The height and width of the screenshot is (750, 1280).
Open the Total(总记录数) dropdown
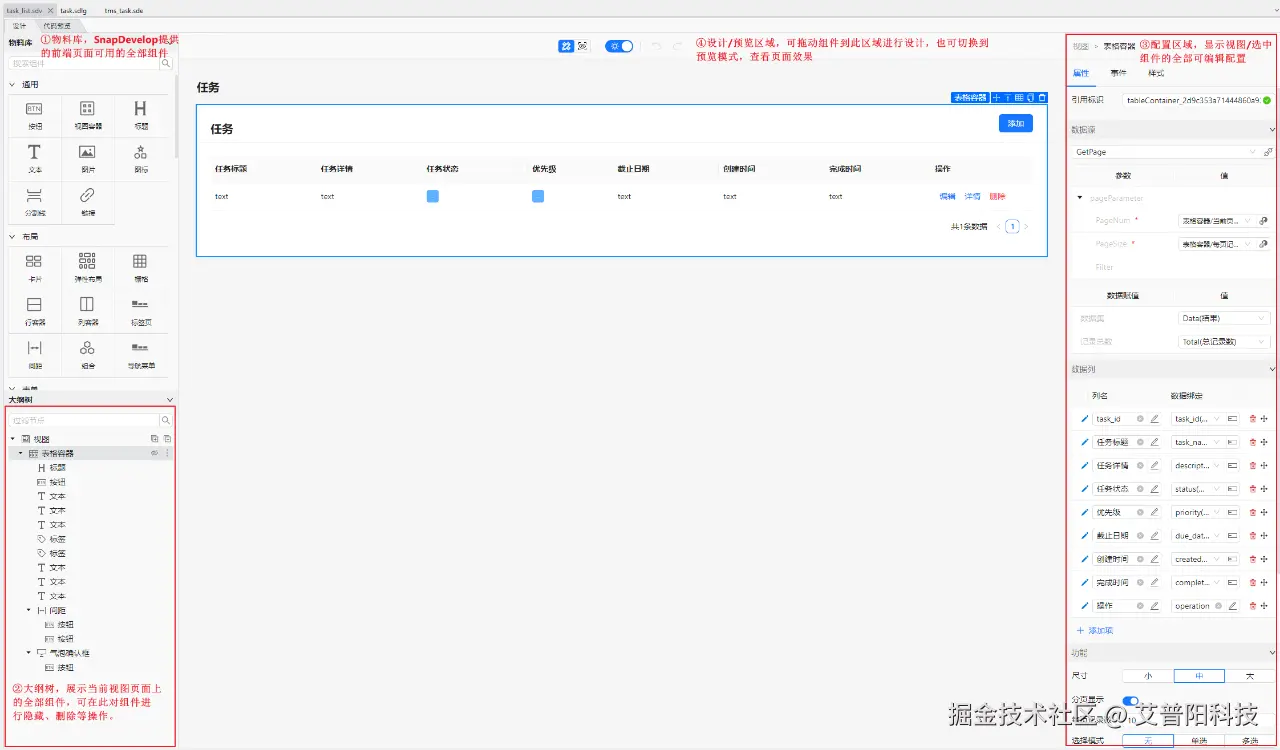click(x=1224, y=341)
